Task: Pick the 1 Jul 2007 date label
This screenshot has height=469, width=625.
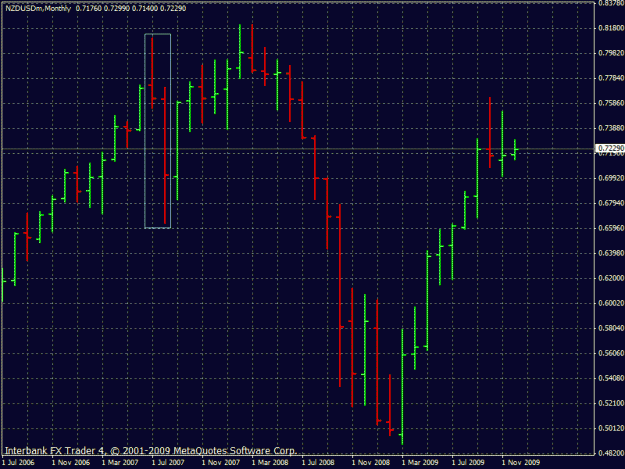Action: [x=168, y=463]
